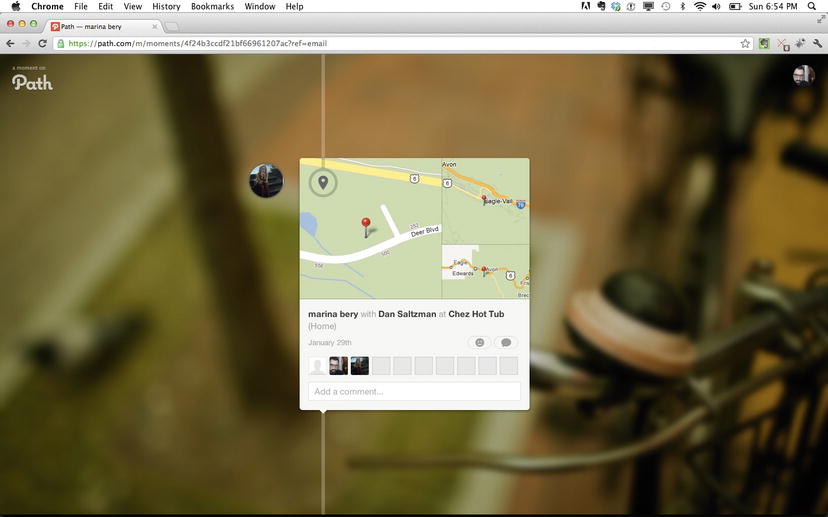The height and width of the screenshot is (517, 828).
Task: Click the battery status icon
Action: coord(735,6)
